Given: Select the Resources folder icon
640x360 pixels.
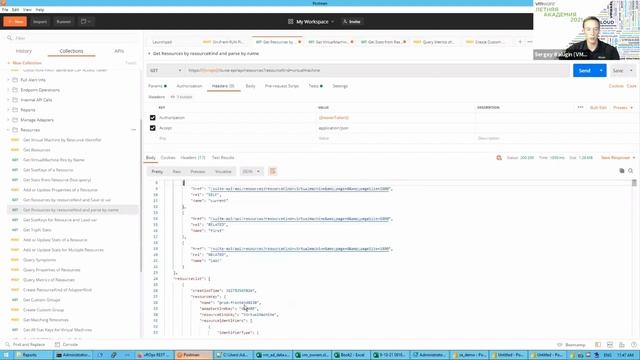Looking at the screenshot, I should (x=15, y=130).
